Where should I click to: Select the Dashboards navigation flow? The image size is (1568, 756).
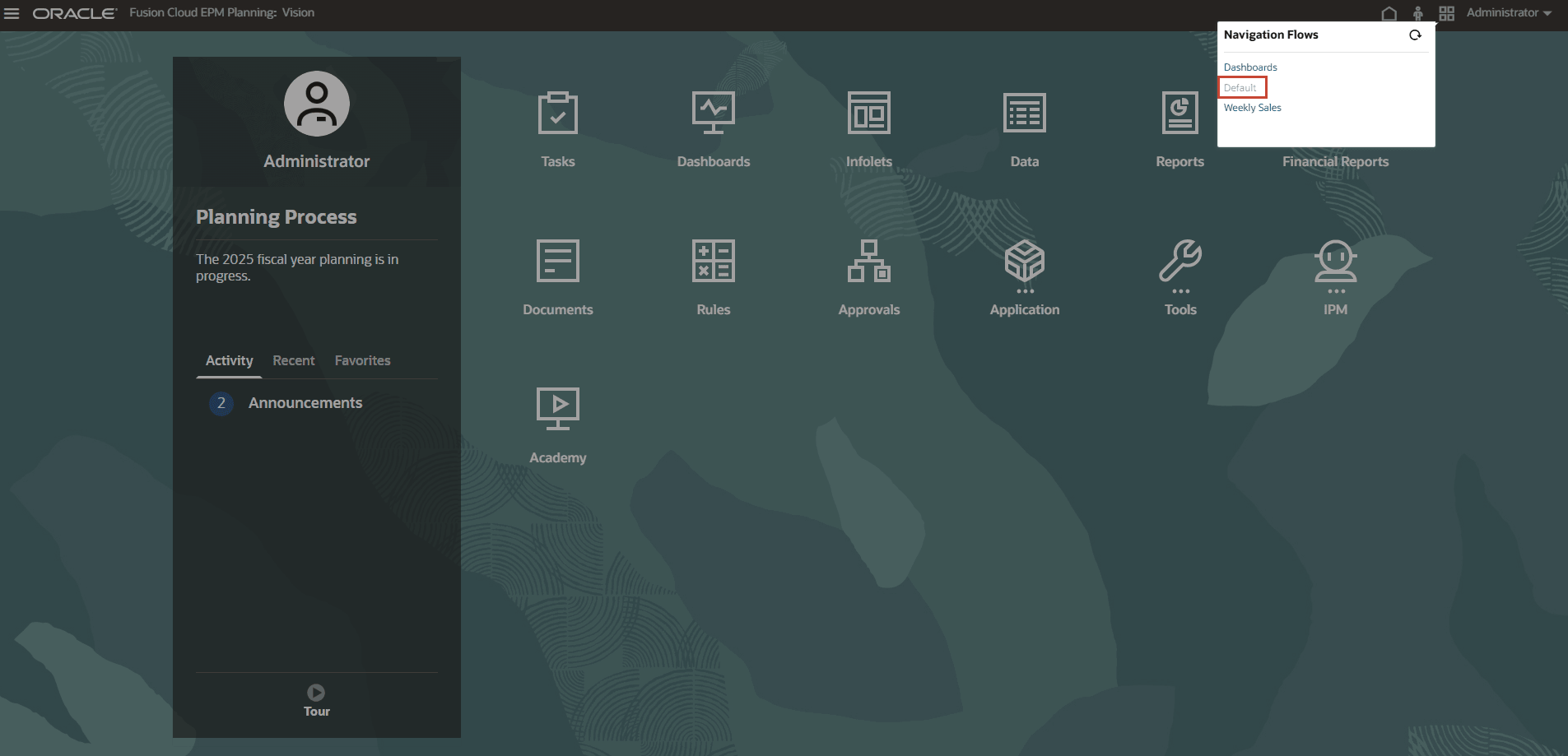point(1250,67)
